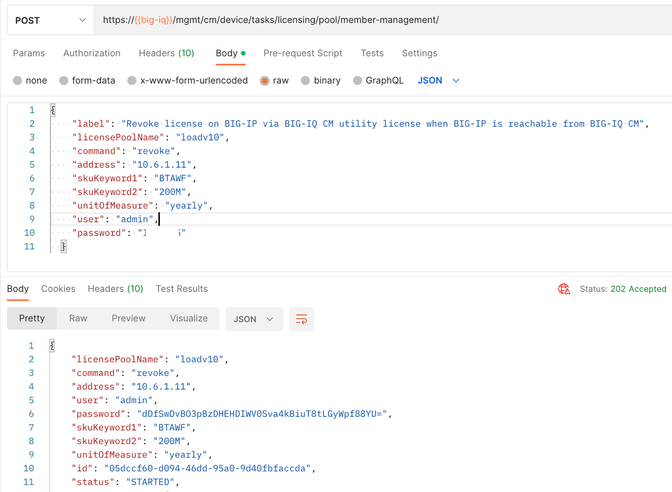Open the response Cookies tab
672x492 pixels.
click(x=58, y=289)
